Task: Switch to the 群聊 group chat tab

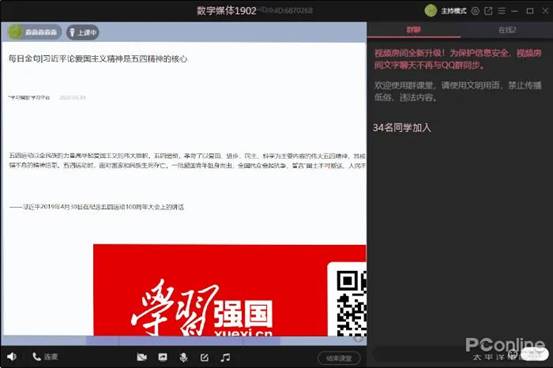Action: [414, 30]
